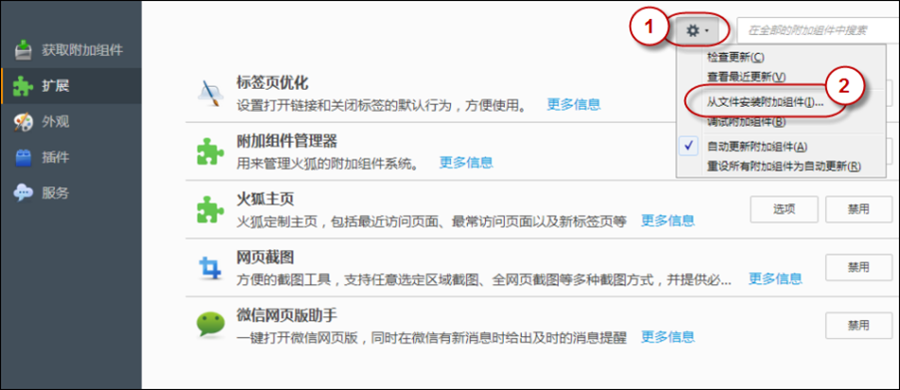Click the 标签页优化 extension icon
This screenshot has width=900, height=390.
point(210,93)
